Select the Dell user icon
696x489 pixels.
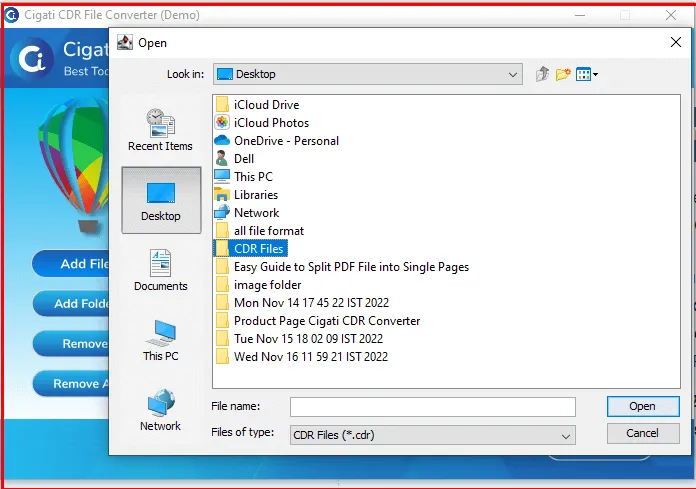221,158
